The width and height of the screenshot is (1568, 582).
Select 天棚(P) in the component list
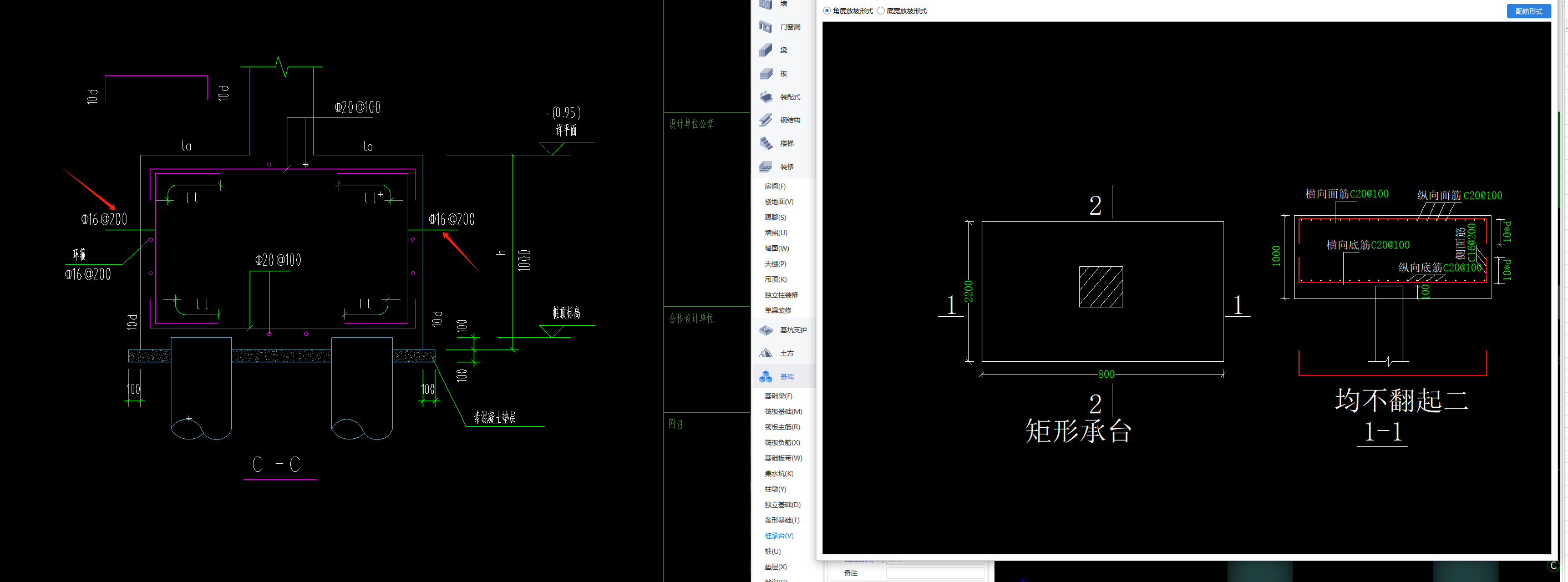(x=775, y=264)
